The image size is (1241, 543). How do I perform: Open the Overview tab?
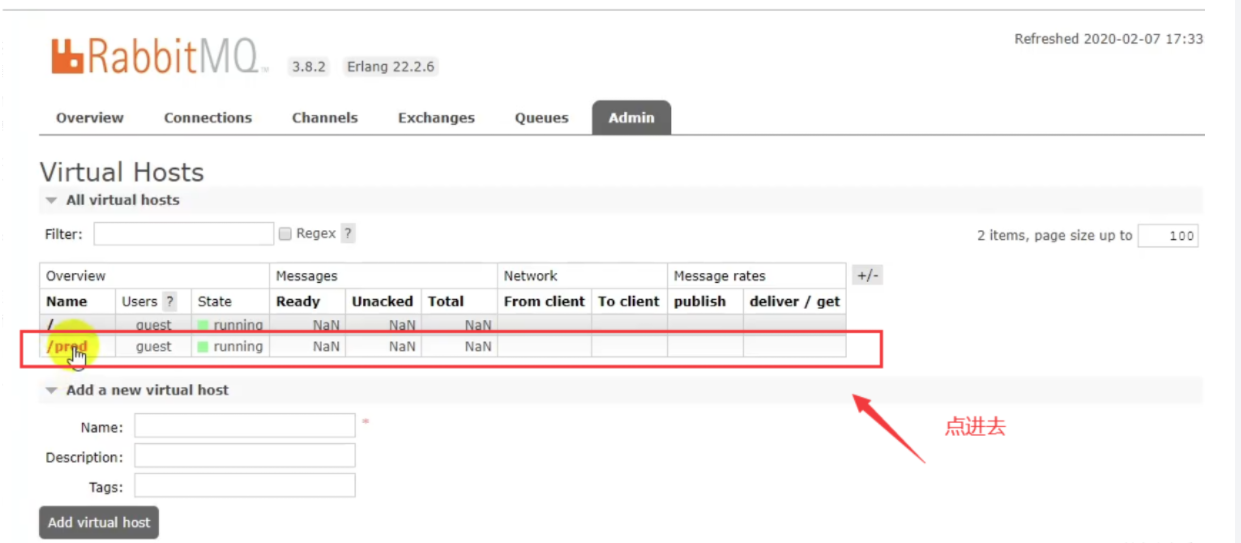point(90,118)
